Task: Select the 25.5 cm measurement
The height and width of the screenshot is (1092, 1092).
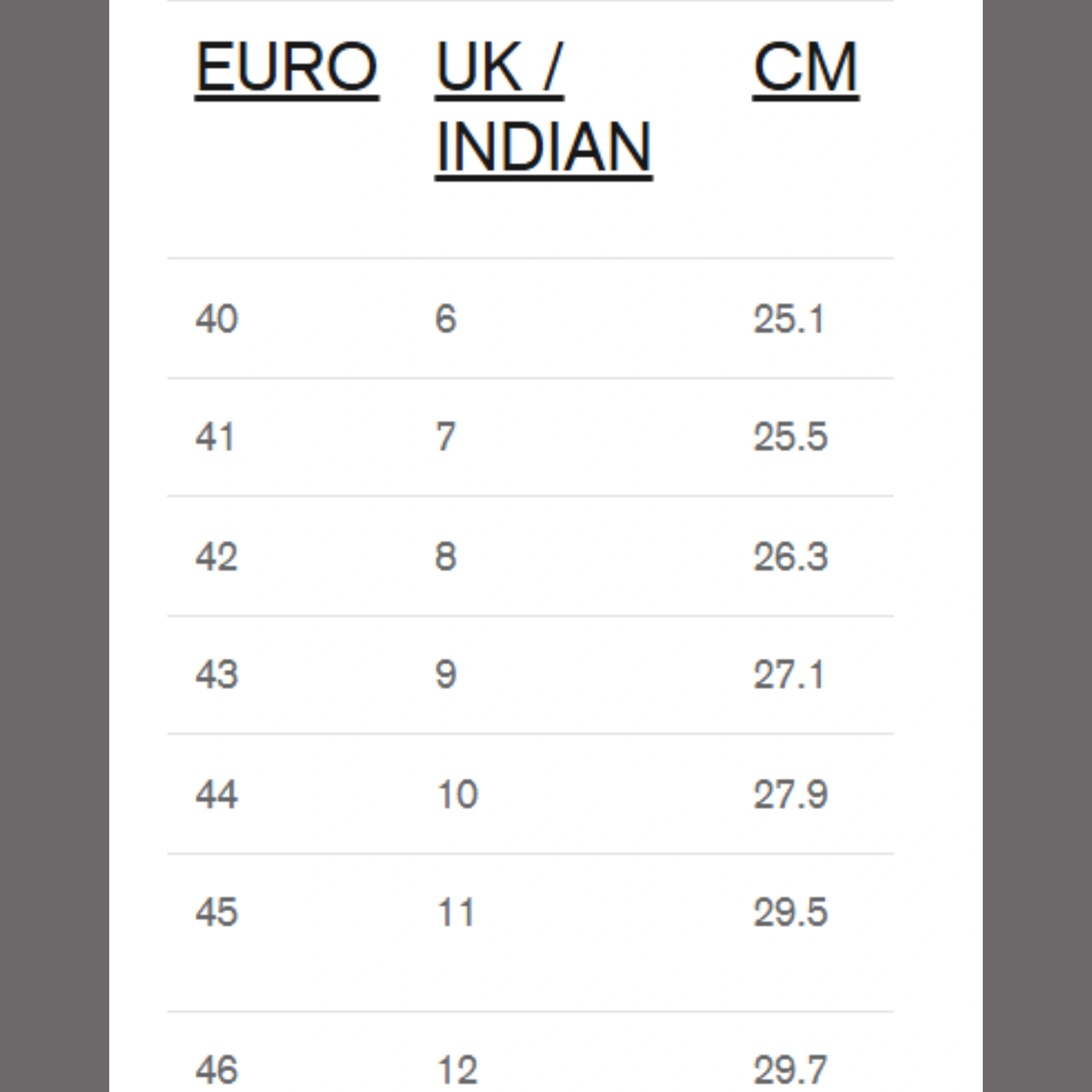Action: (790, 436)
